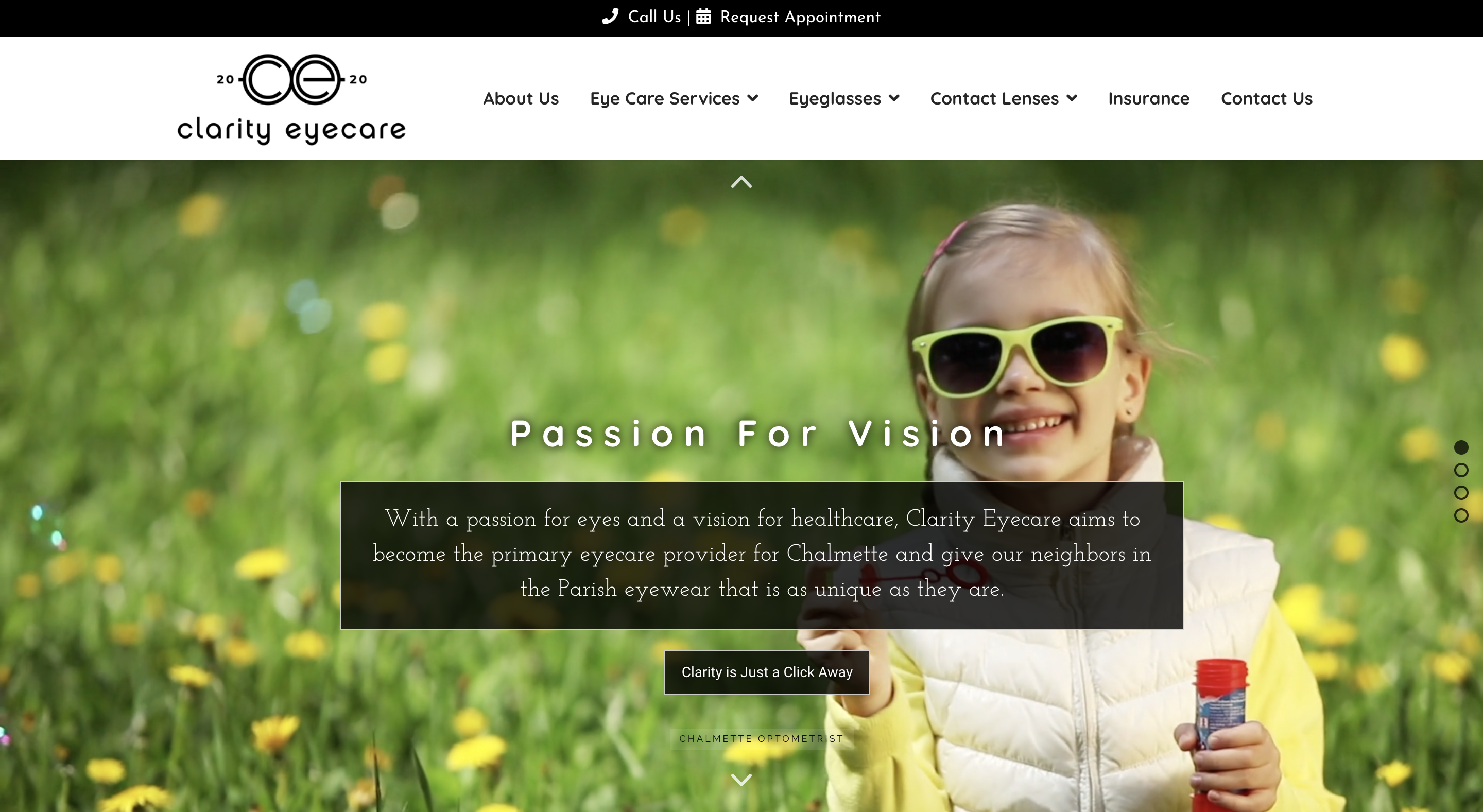Viewport: 1483px width, 812px height.
Task: Click the Clarity Eyecare logo
Action: coord(291,99)
